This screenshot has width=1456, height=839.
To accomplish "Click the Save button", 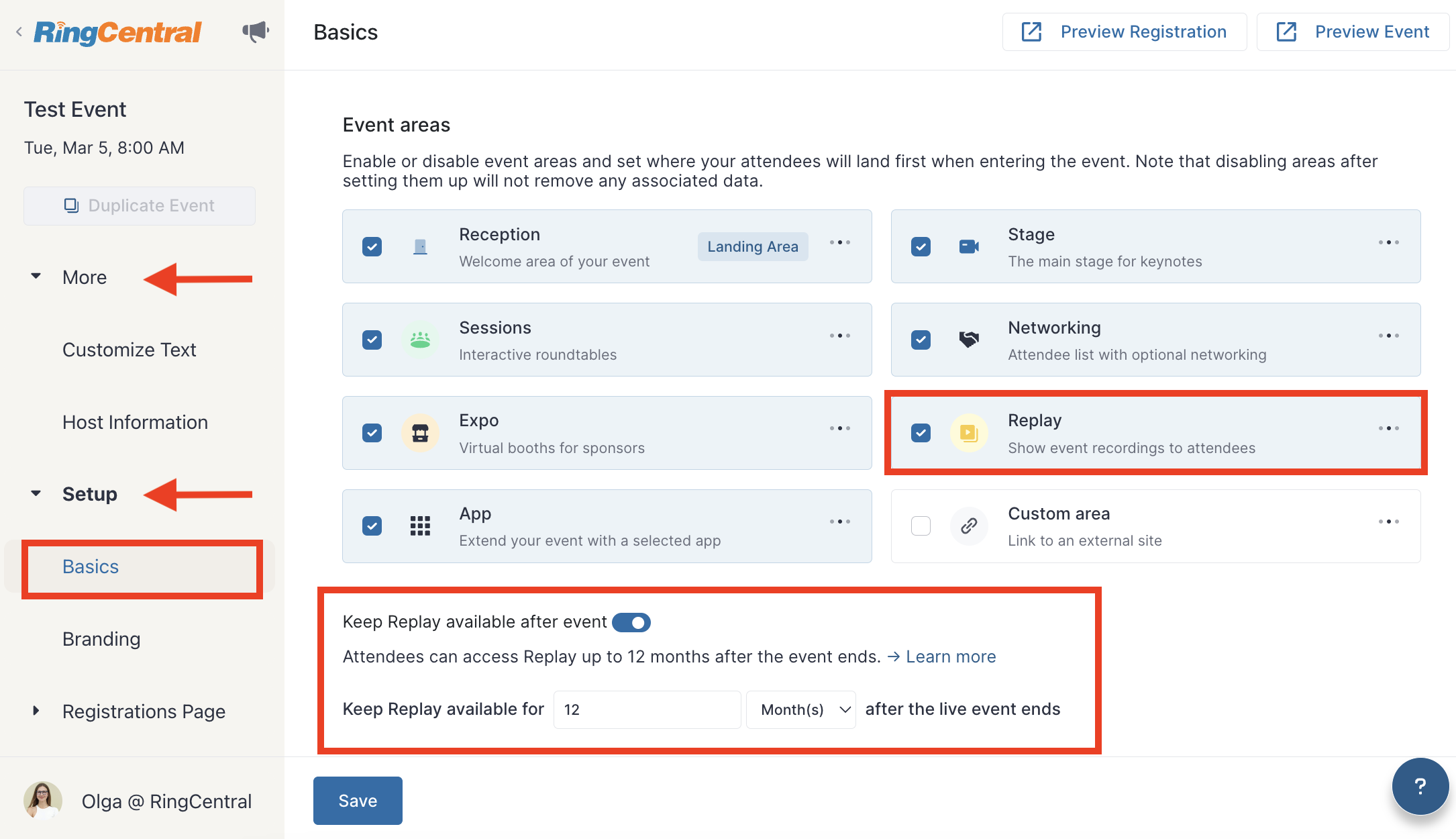I will pos(358,800).
